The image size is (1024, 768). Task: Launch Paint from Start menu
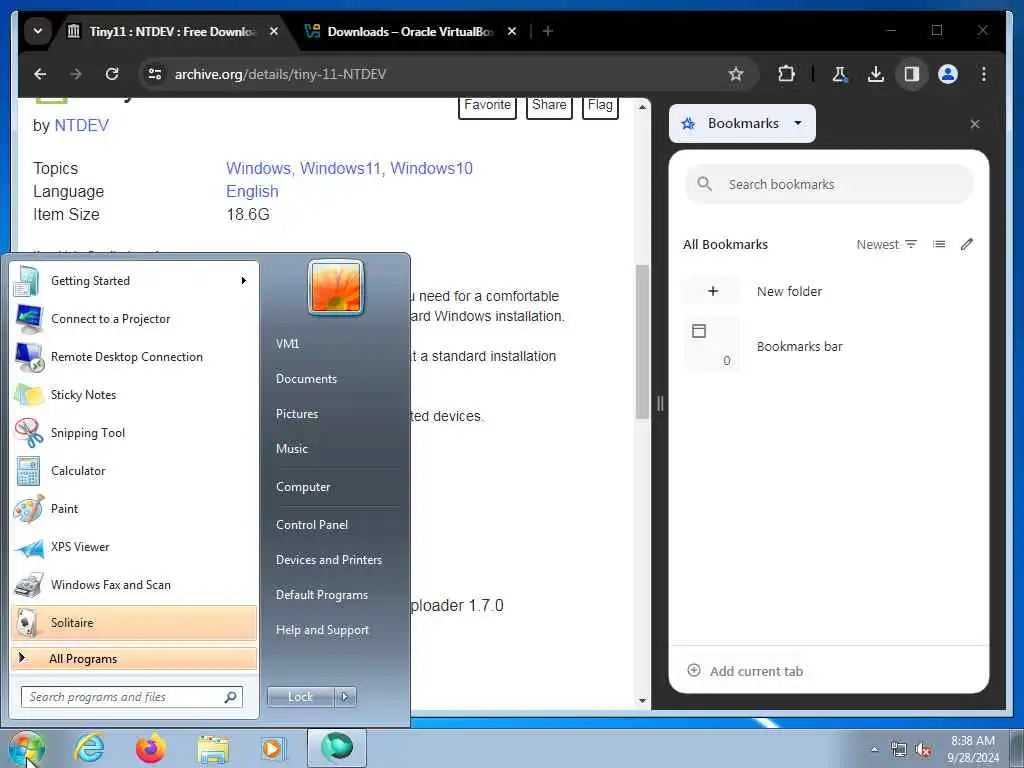click(134, 509)
